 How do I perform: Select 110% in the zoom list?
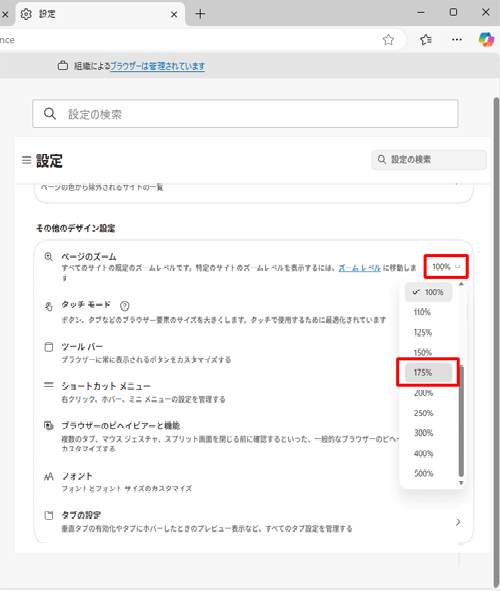click(x=428, y=312)
